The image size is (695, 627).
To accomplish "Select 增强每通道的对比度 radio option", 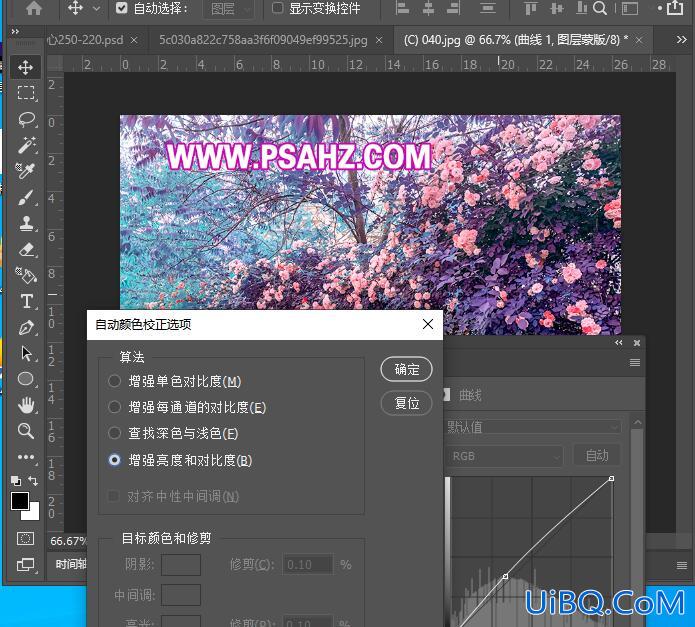I will point(114,407).
